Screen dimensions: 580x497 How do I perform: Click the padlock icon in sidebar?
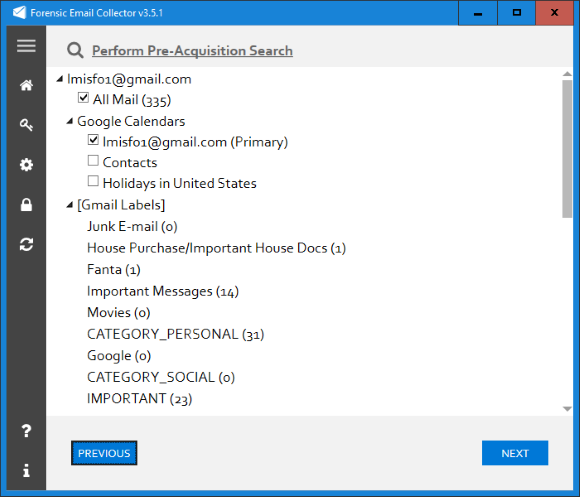[x=26, y=204]
